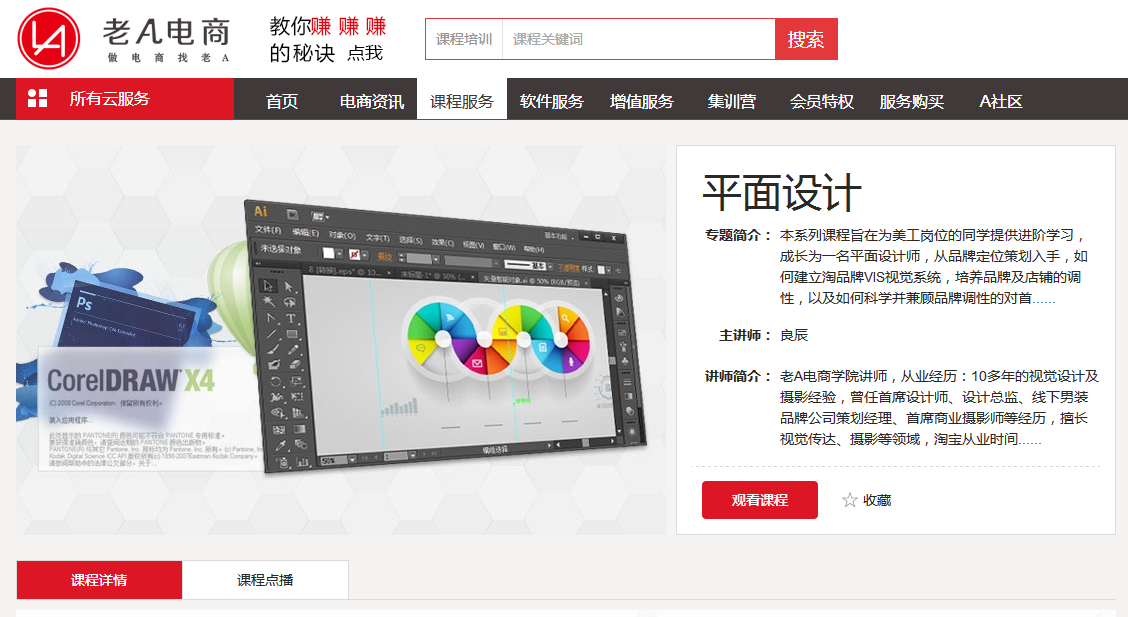Select the 课程详情 tab

pos(99,580)
